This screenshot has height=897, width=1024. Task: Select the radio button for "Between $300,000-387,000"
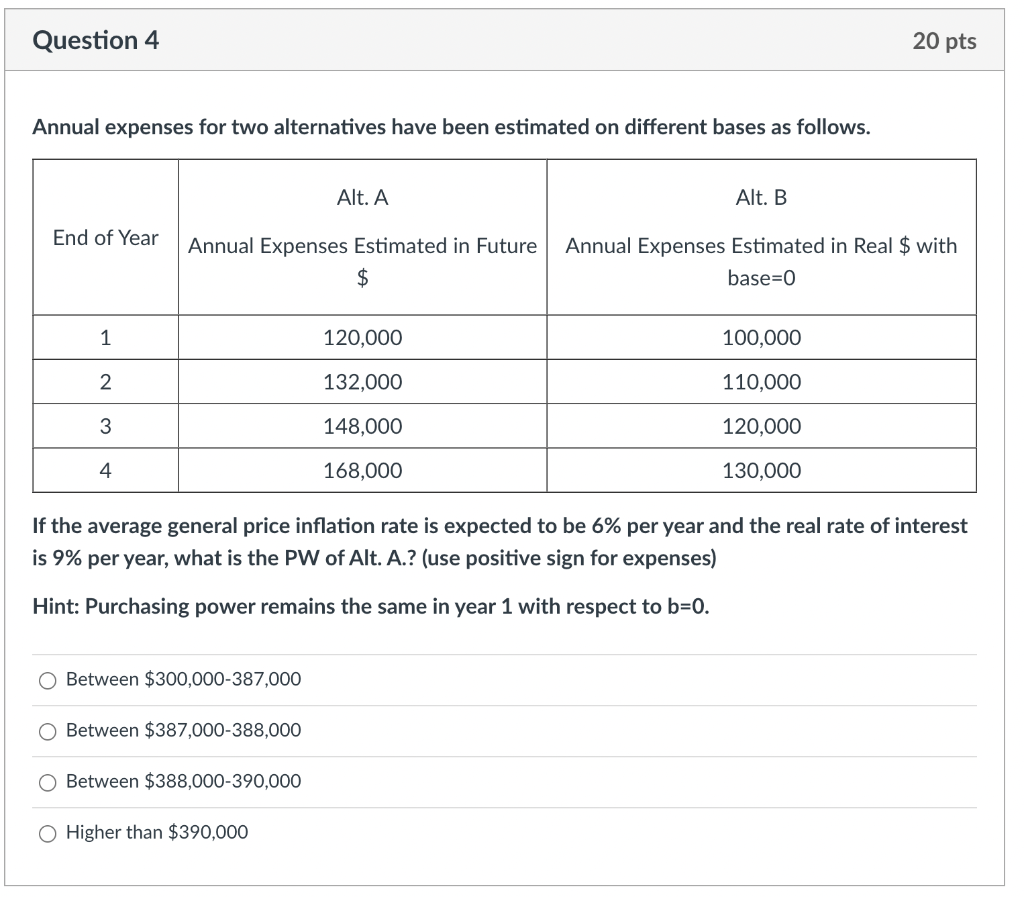pyautogui.click(x=47, y=680)
